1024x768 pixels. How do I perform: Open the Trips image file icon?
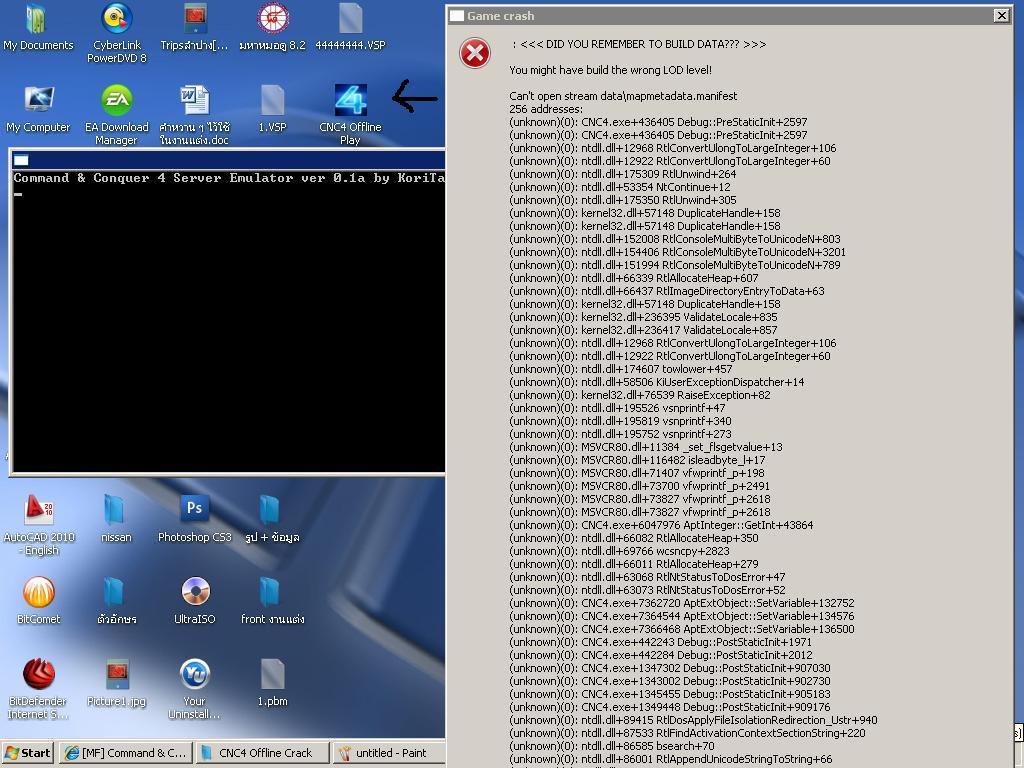tap(195, 27)
